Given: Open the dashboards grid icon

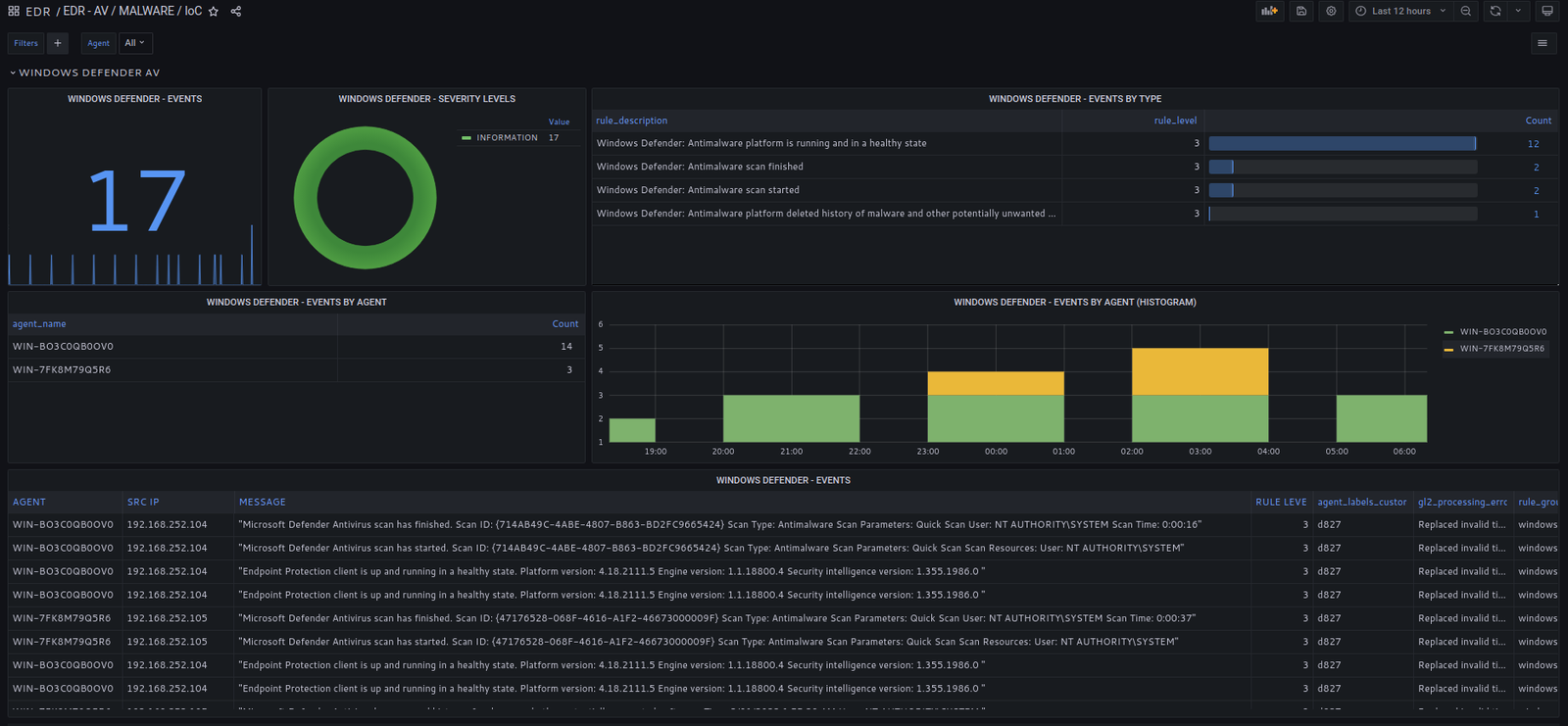Looking at the screenshot, I should pyautogui.click(x=14, y=12).
